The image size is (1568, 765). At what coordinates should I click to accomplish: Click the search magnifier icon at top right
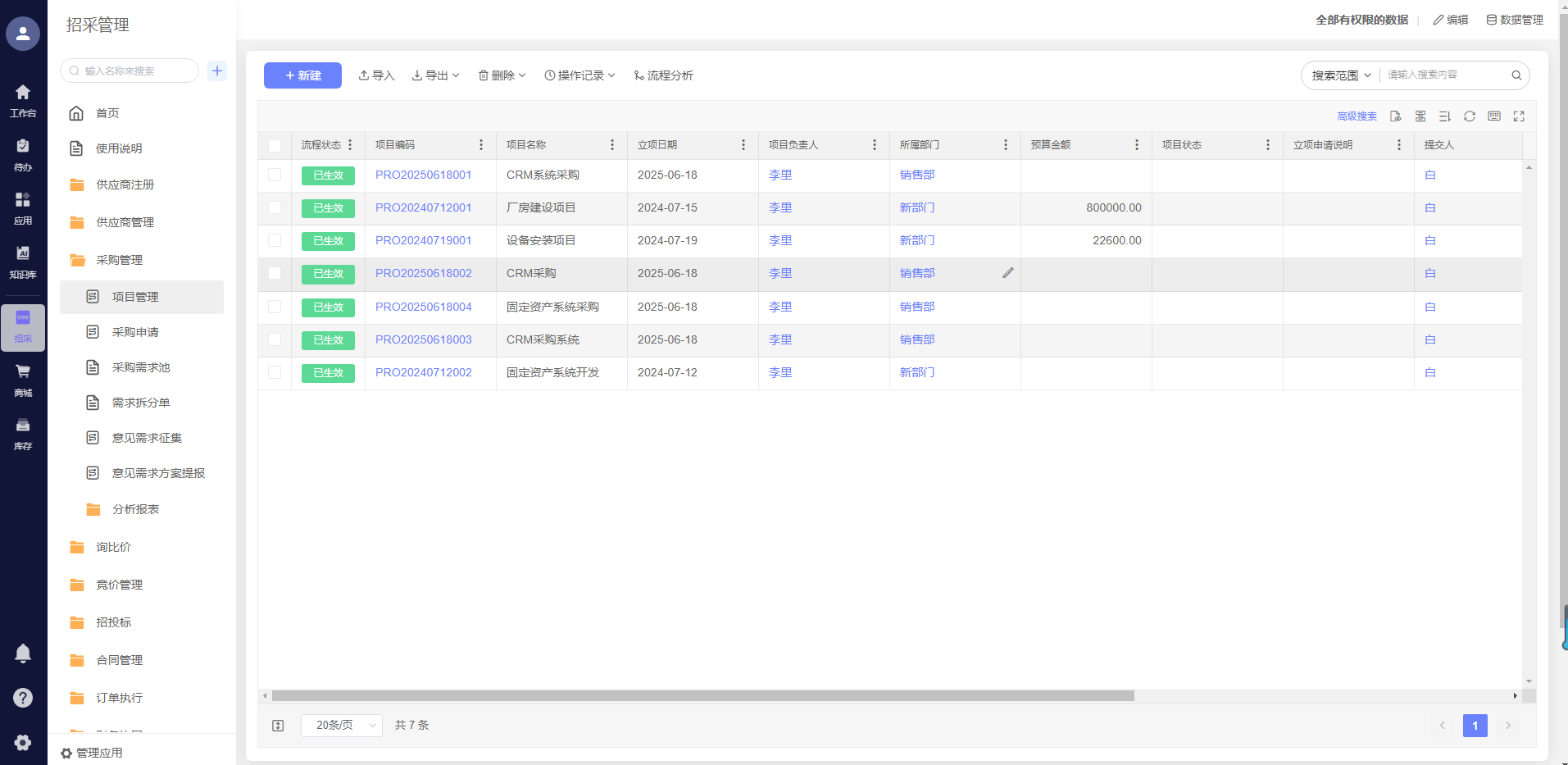(1516, 75)
